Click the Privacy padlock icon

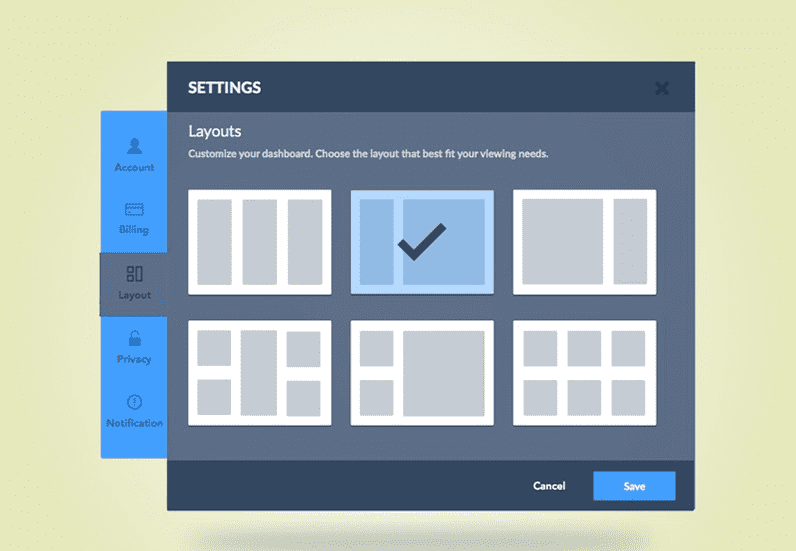(x=134, y=339)
